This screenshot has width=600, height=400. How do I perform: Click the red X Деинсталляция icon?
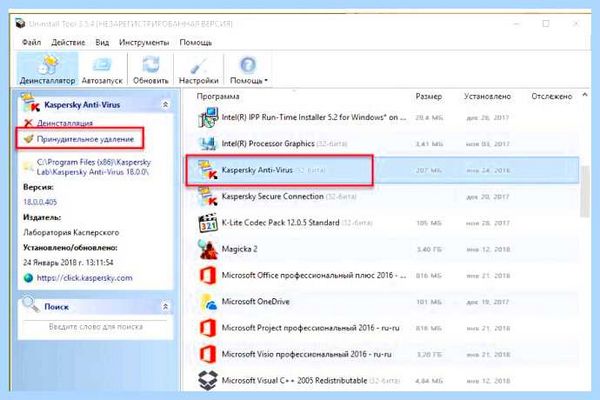point(28,123)
